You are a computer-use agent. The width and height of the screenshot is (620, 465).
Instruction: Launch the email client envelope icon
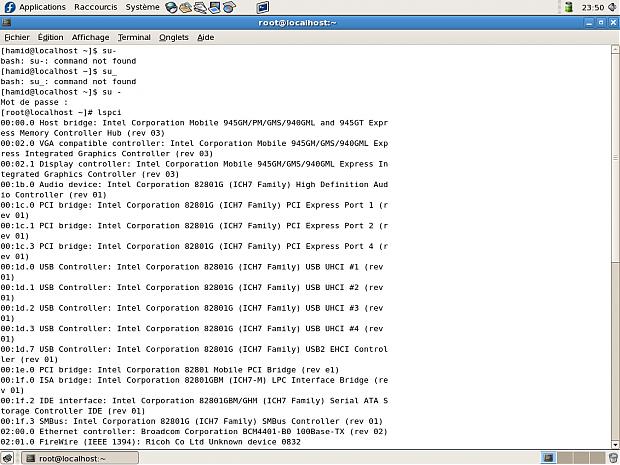185,7
